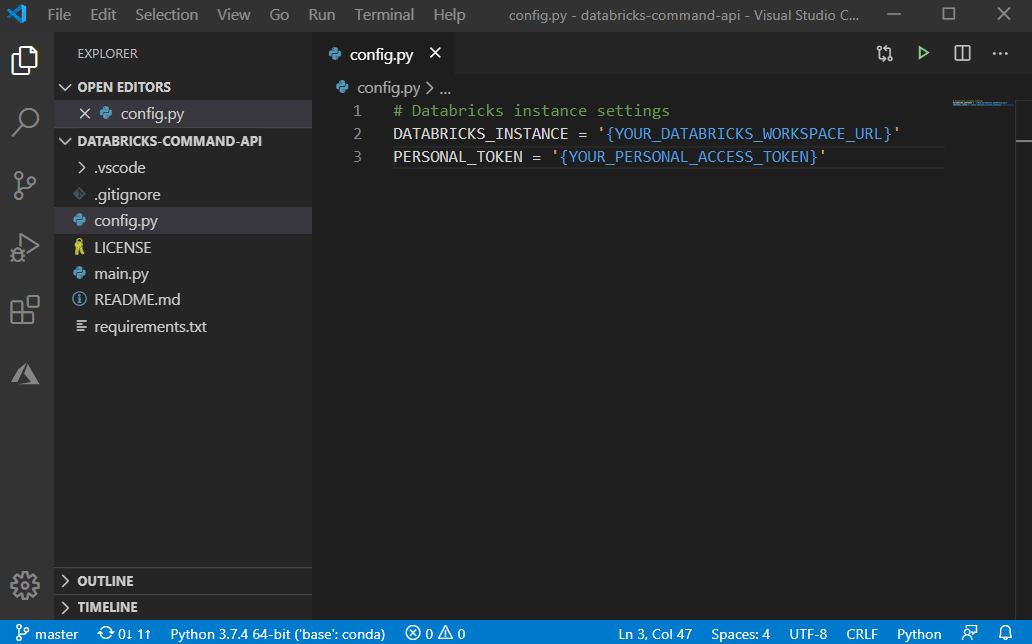Viewport: 1032px width, 644px height.
Task: Click the VS Code logo icon
Action: [16, 14]
